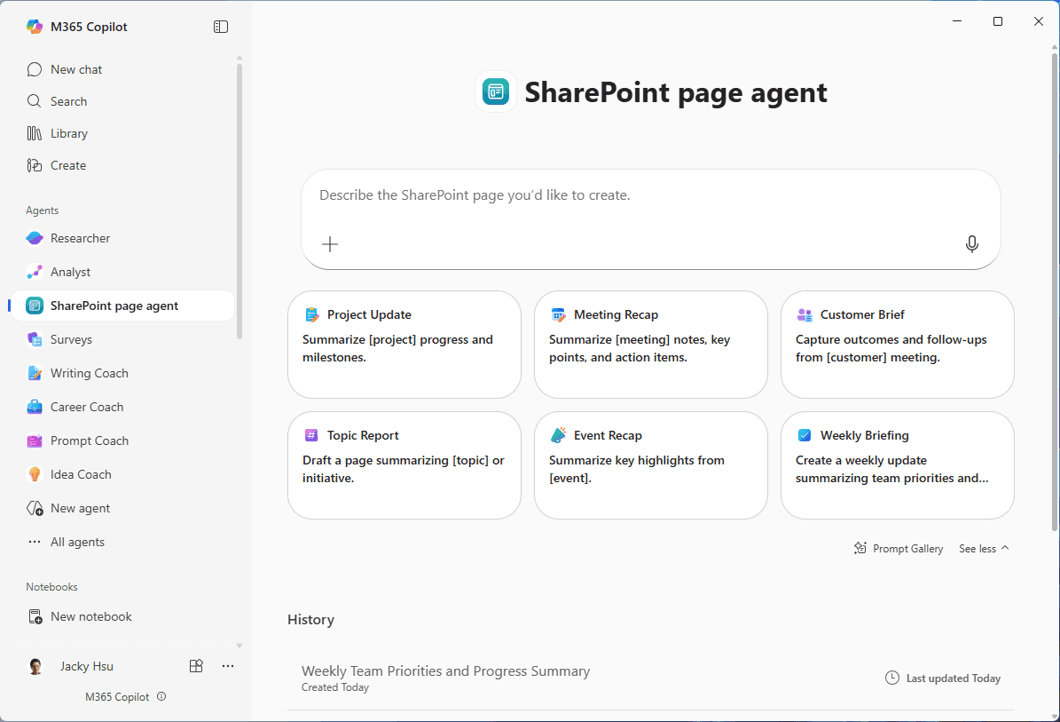
Task: Select the Researcher agent
Action: point(80,238)
